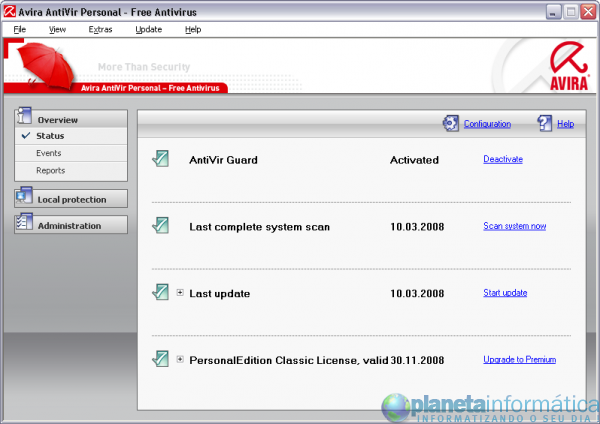600x424 pixels.
Task: Click the Administration checklist icon
Action: pos(24,222)
